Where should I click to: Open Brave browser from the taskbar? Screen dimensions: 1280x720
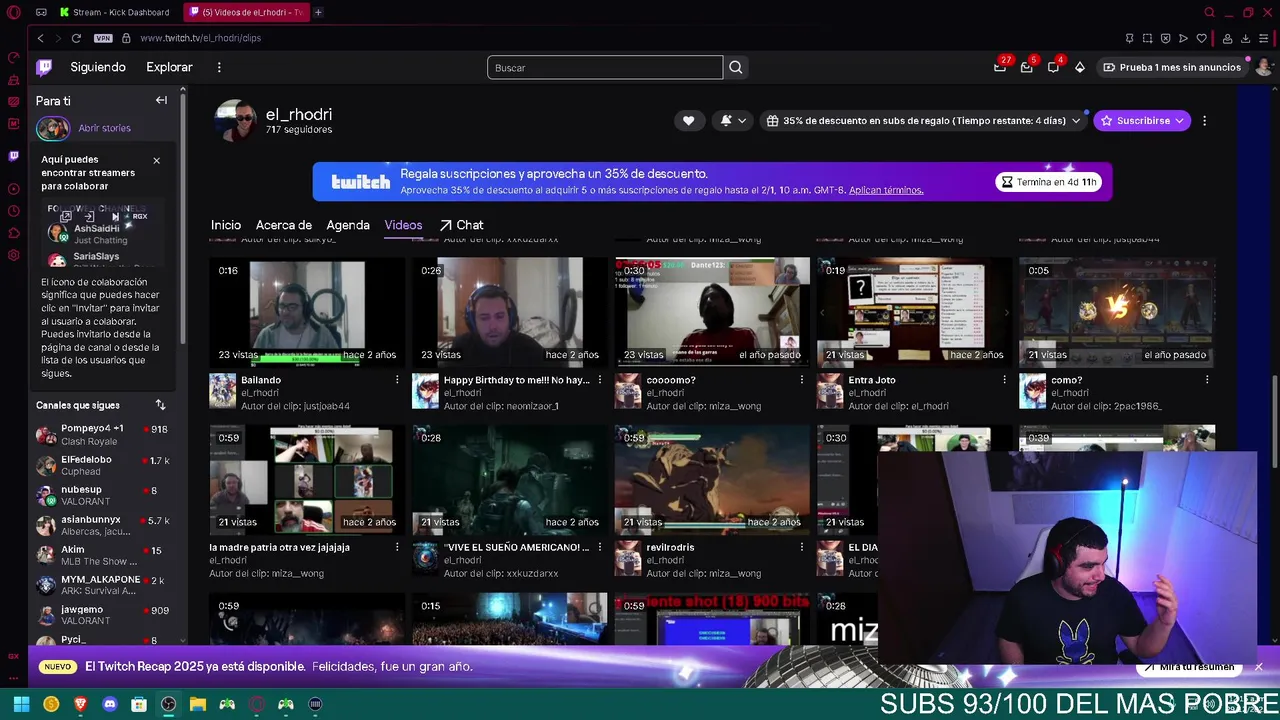click(x=80, y=704)
